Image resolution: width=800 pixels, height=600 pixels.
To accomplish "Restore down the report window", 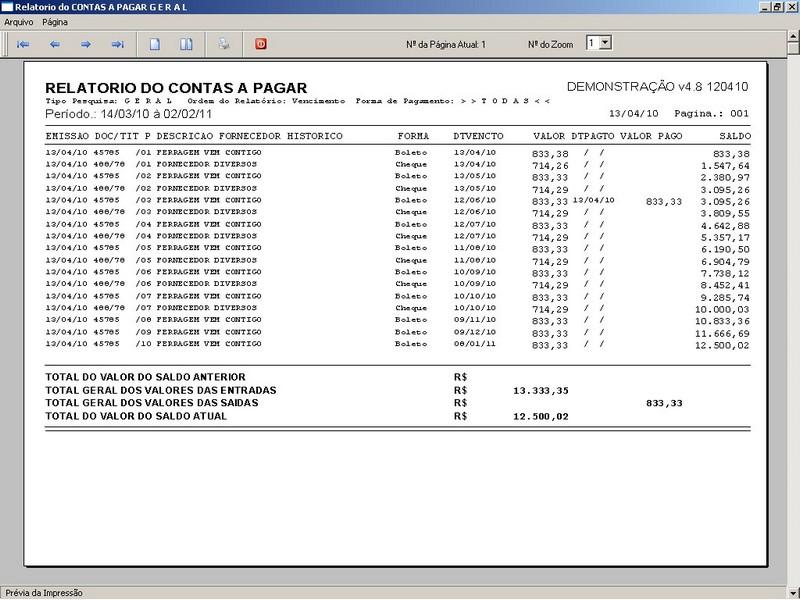I will [776, 7].
